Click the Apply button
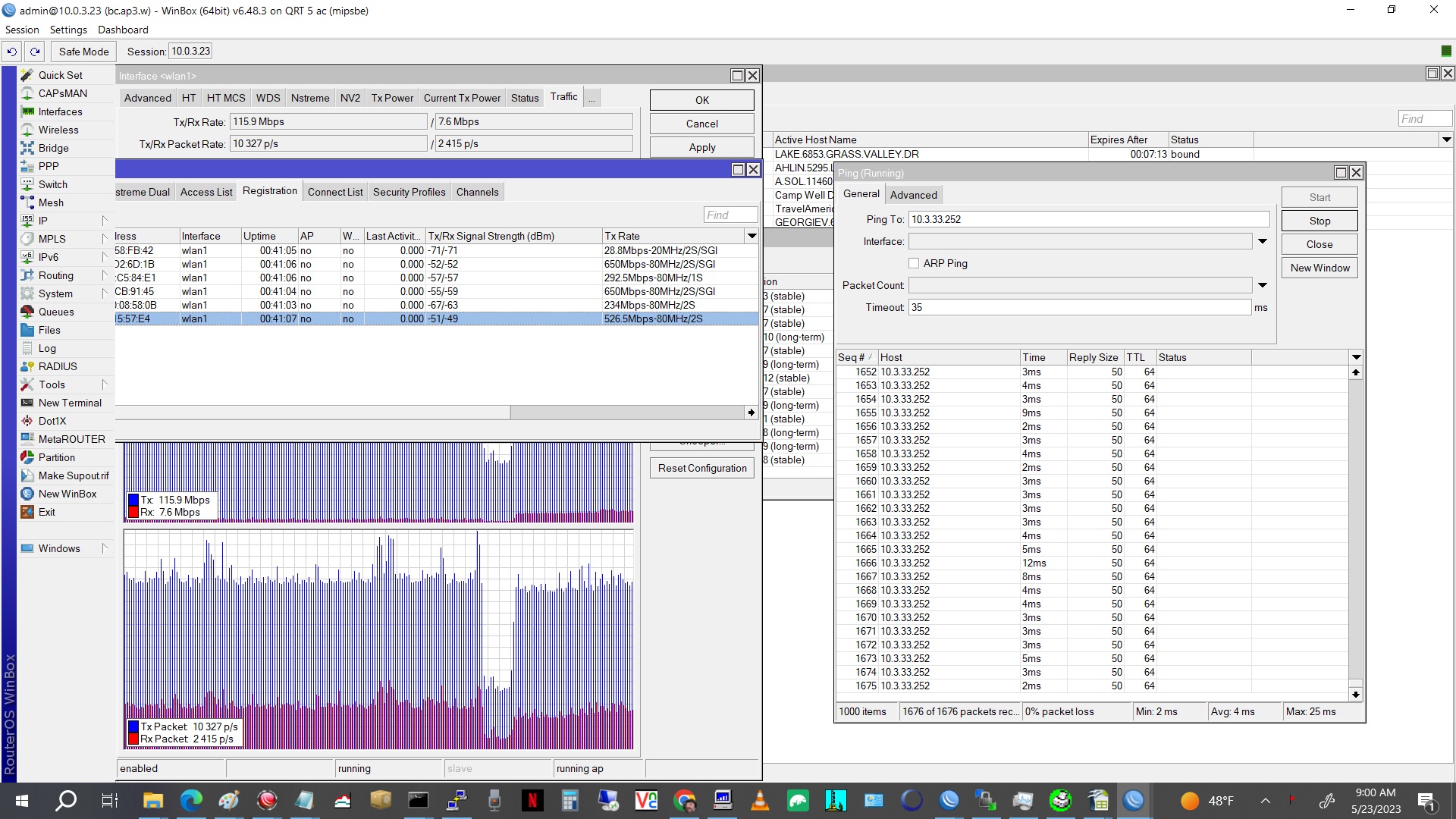The width and height of the screenshot is (1456, 819). [701, 146]
